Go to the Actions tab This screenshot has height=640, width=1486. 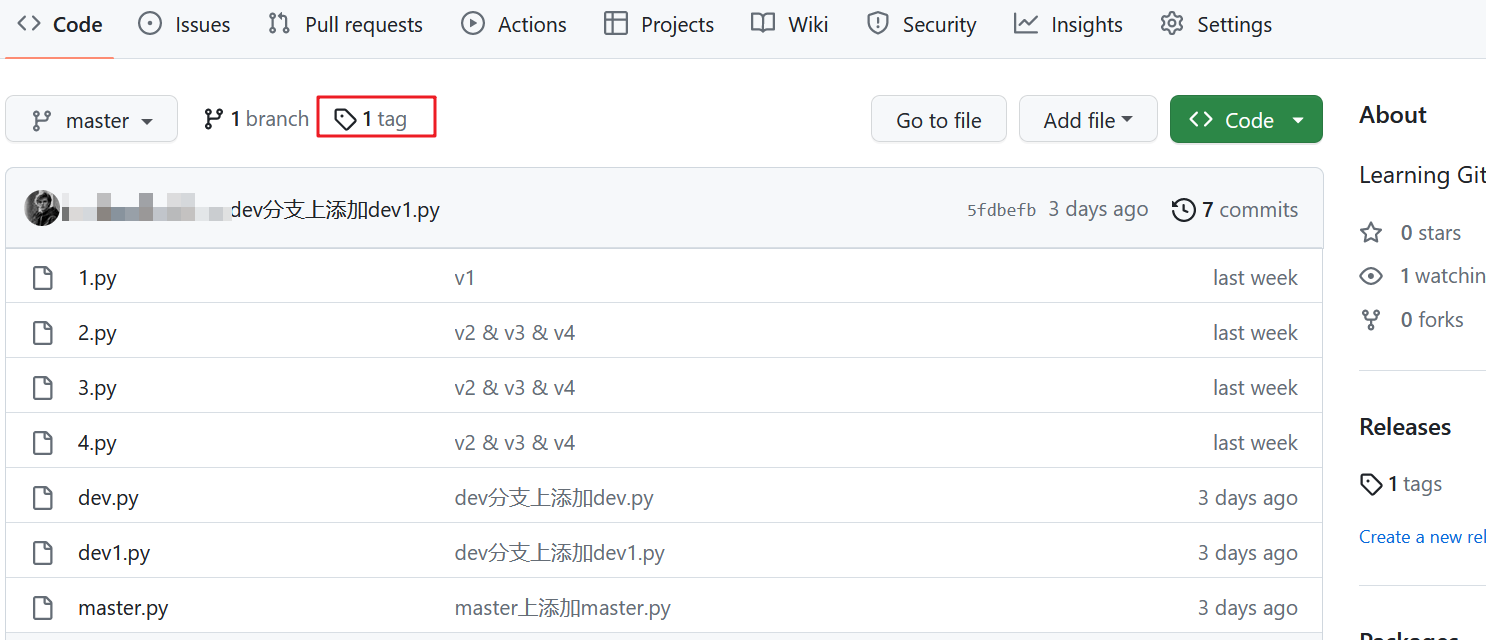click(514, 24)
